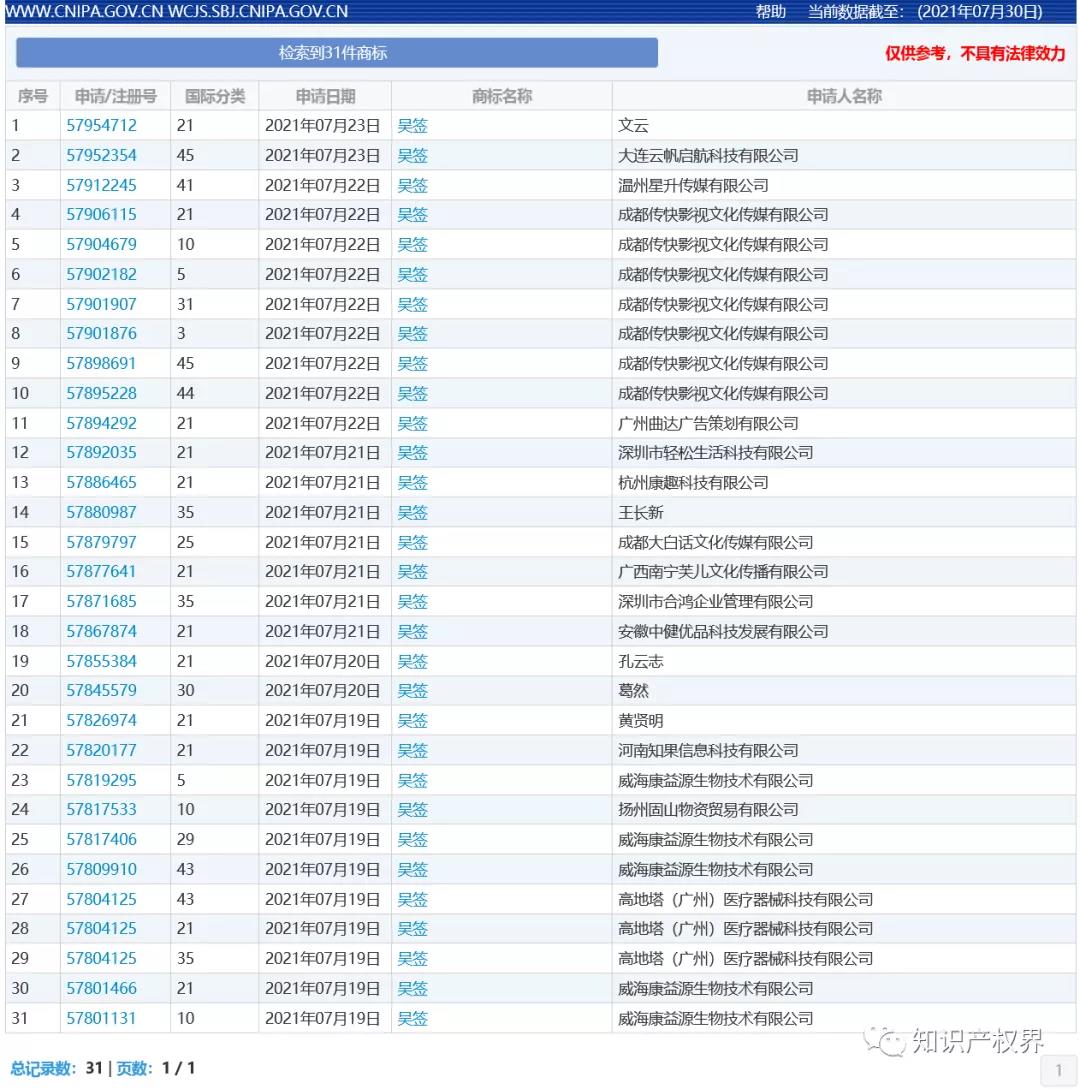This screenshot has height=1089, width=1080.
Task: Open 吴签 trademark for 深圳市合鸿企业管理有限公司
Action: [x=413, y=601]
